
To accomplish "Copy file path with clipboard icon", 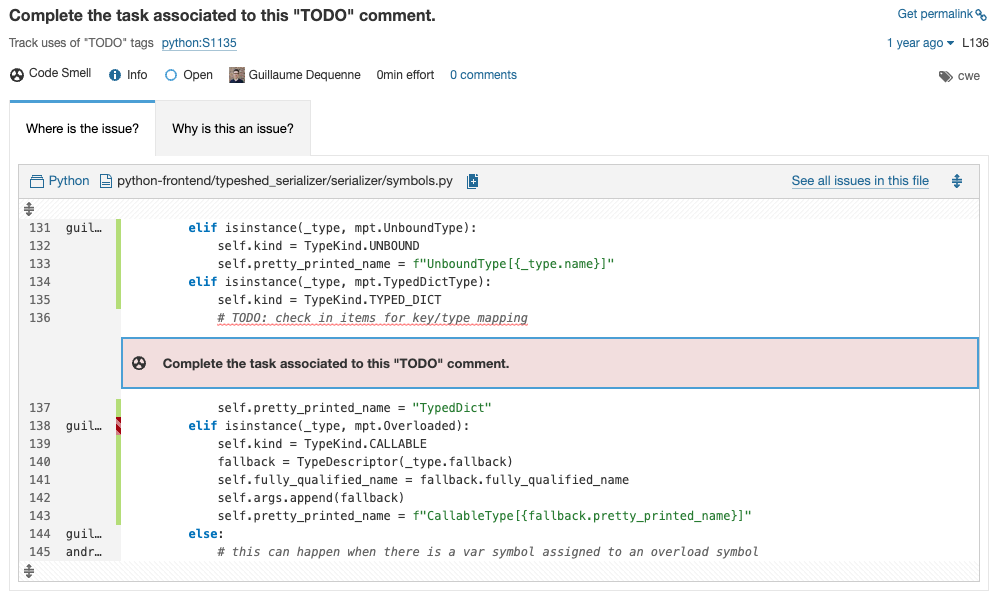I will (473, 181).
